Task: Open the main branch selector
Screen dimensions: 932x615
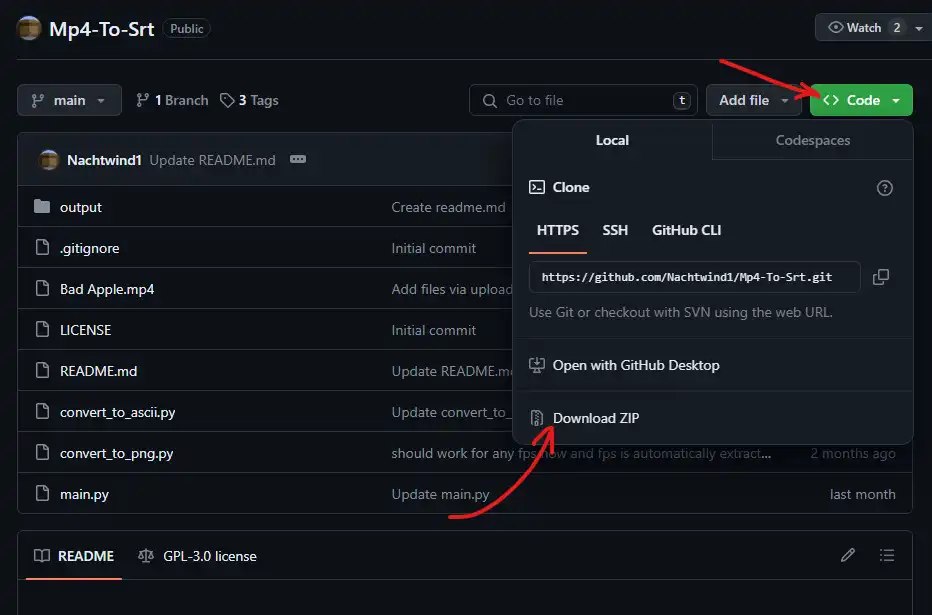Action: 69,100
